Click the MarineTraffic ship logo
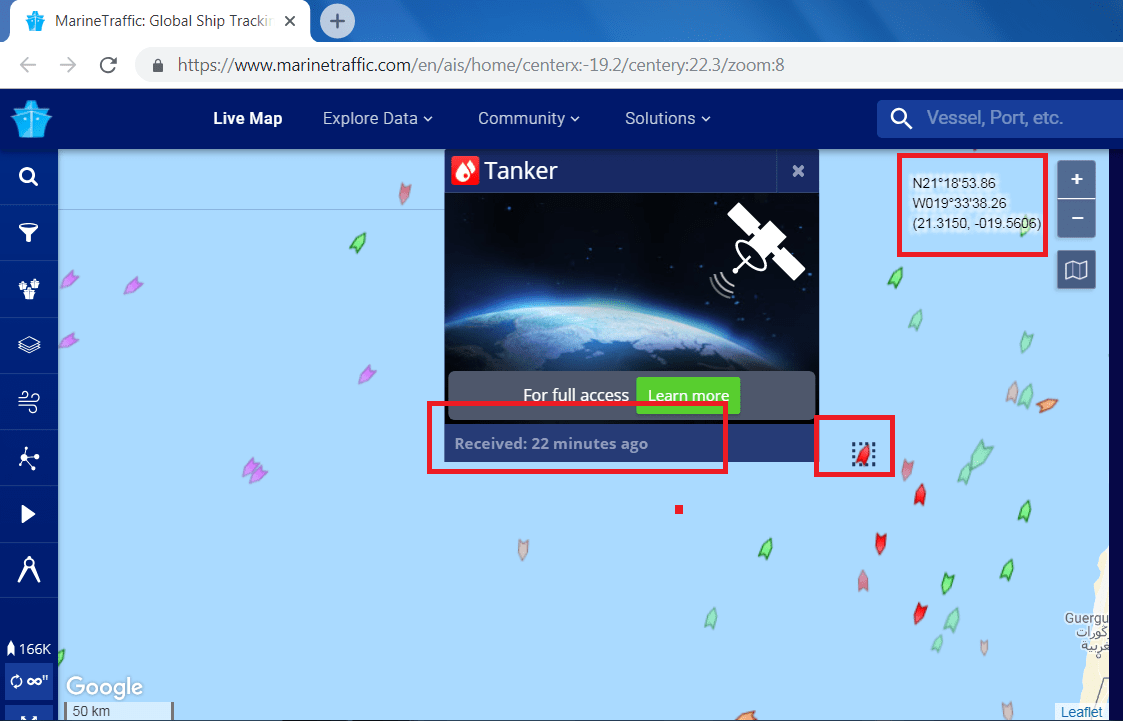The height and width of the screenshot is (721, 1123). point(32,119)
